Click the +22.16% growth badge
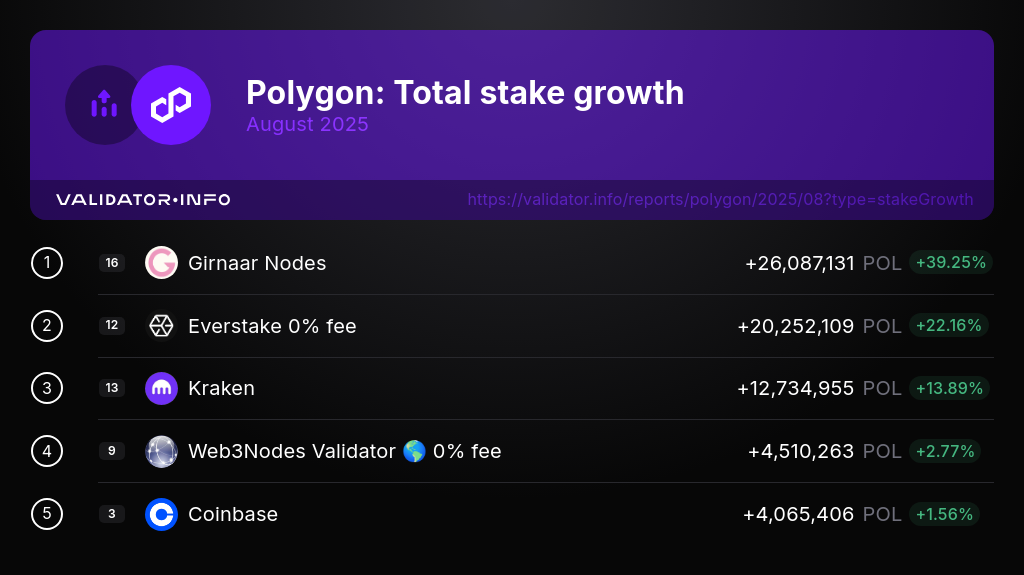The width and height of the screenshot is (1024, 575). [950, 326]
